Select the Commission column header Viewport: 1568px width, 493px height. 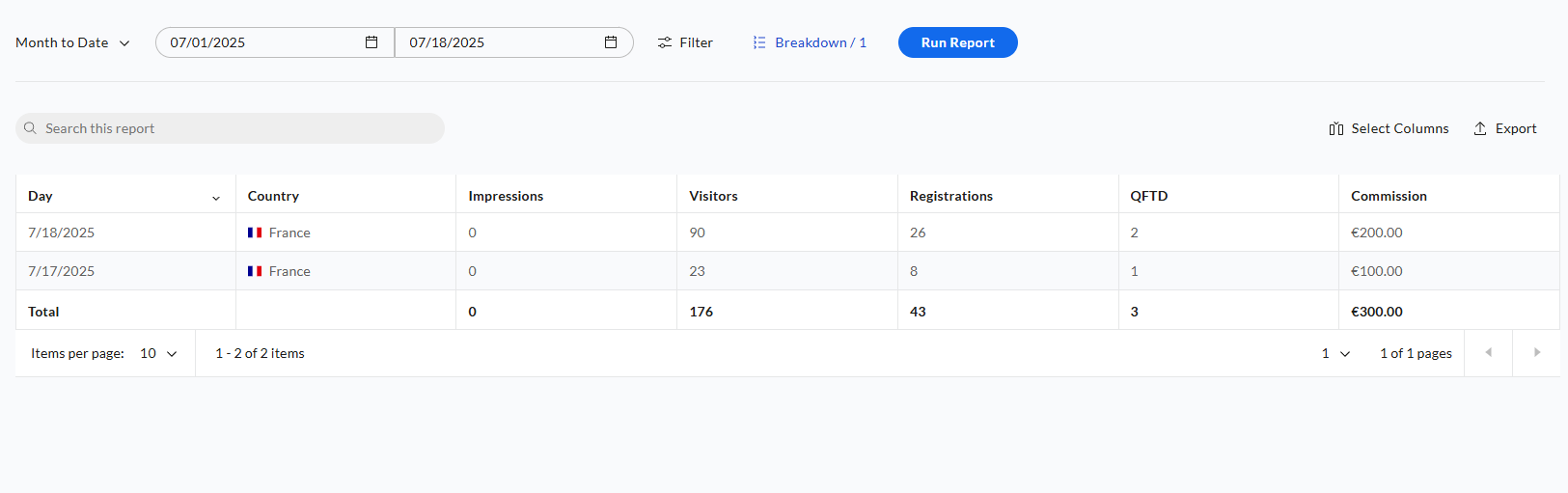[x=1389, y=196]
